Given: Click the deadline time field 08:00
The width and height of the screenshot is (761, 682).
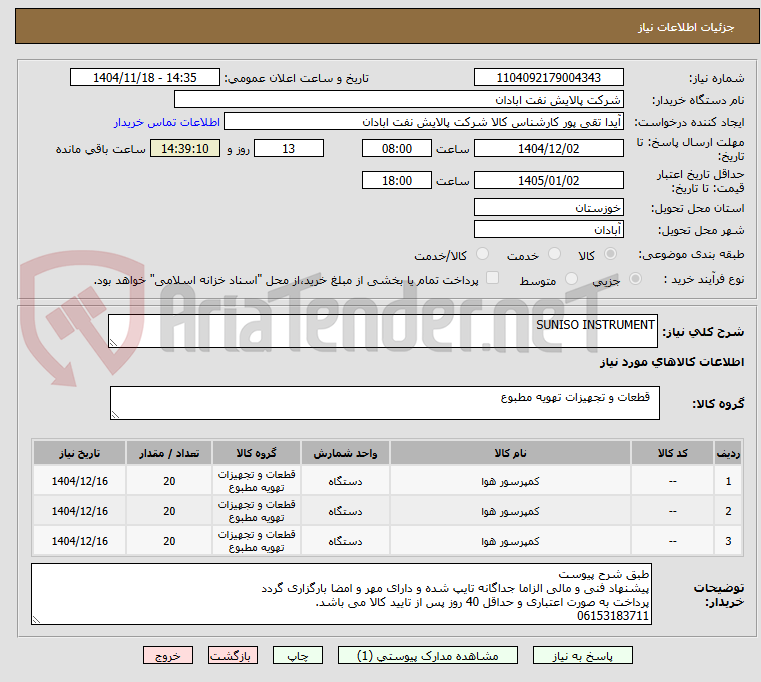Looking at the screenshot, I should (x=397, y=149).
